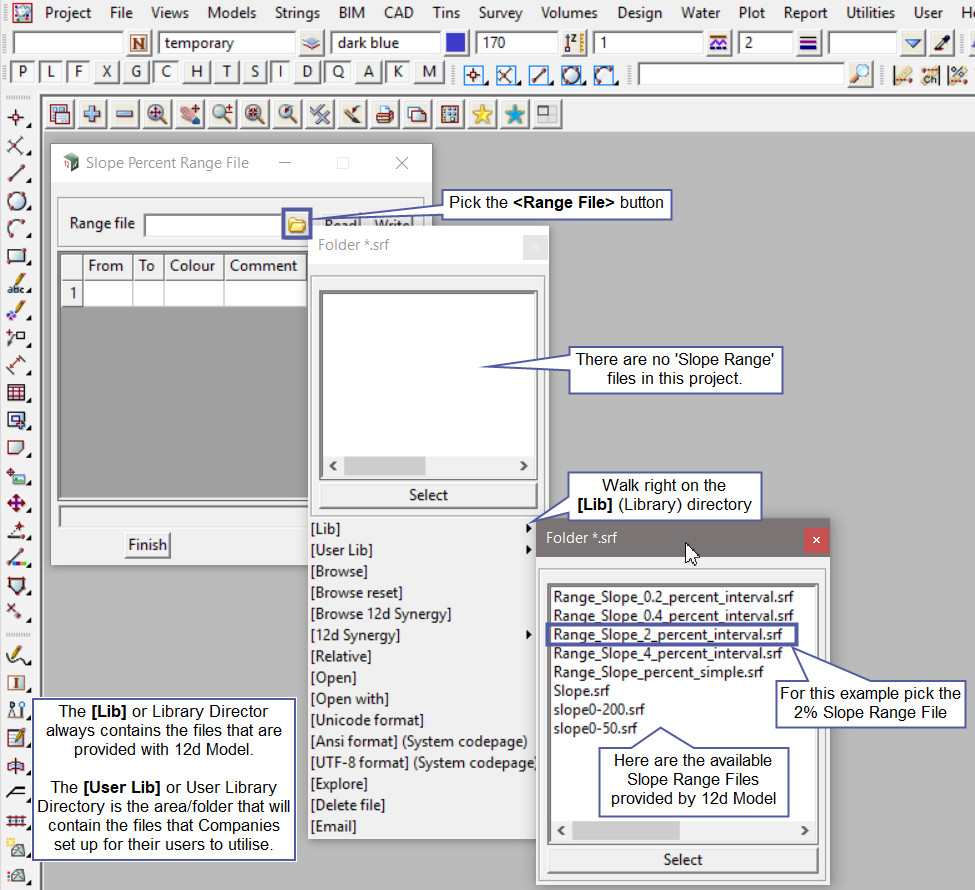Select Range_Slope_2_percent_interval.srf file
975x890 pixels.
click(669, 635)
